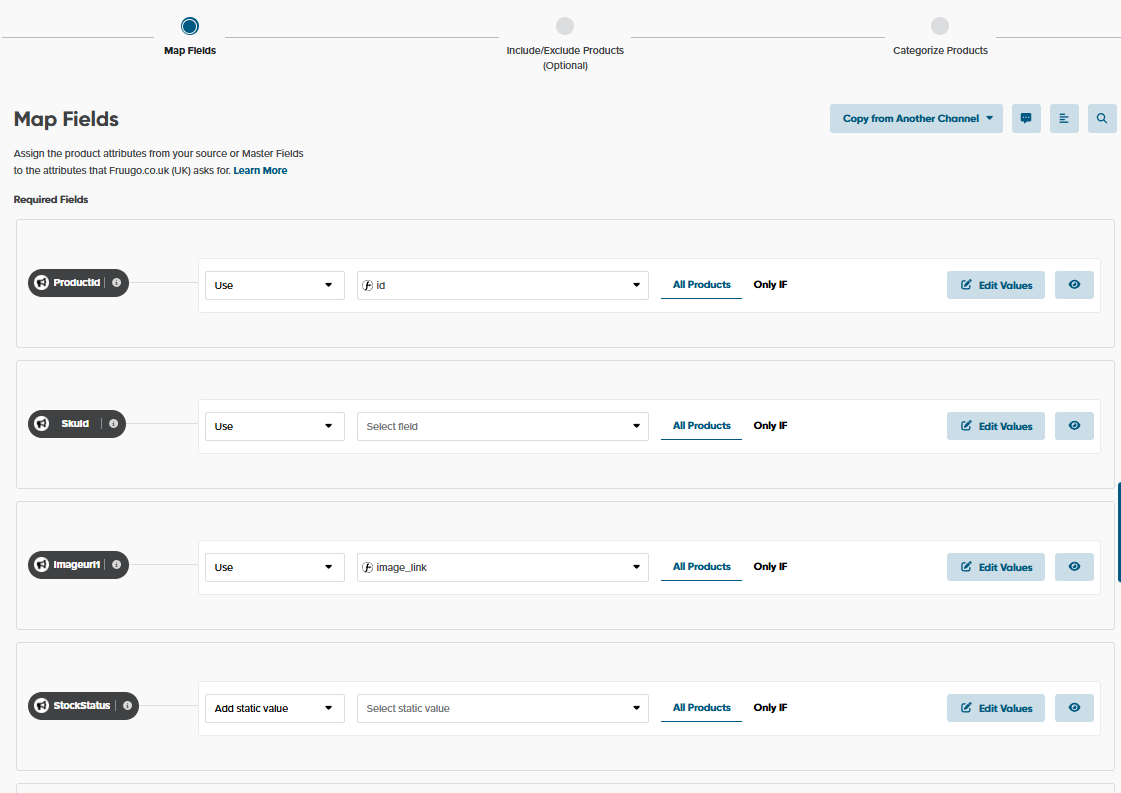This screenshot has height=793, width=1121.
Task: Open StockStatus Add static value dropdown
Action: (x=274, y=708)
